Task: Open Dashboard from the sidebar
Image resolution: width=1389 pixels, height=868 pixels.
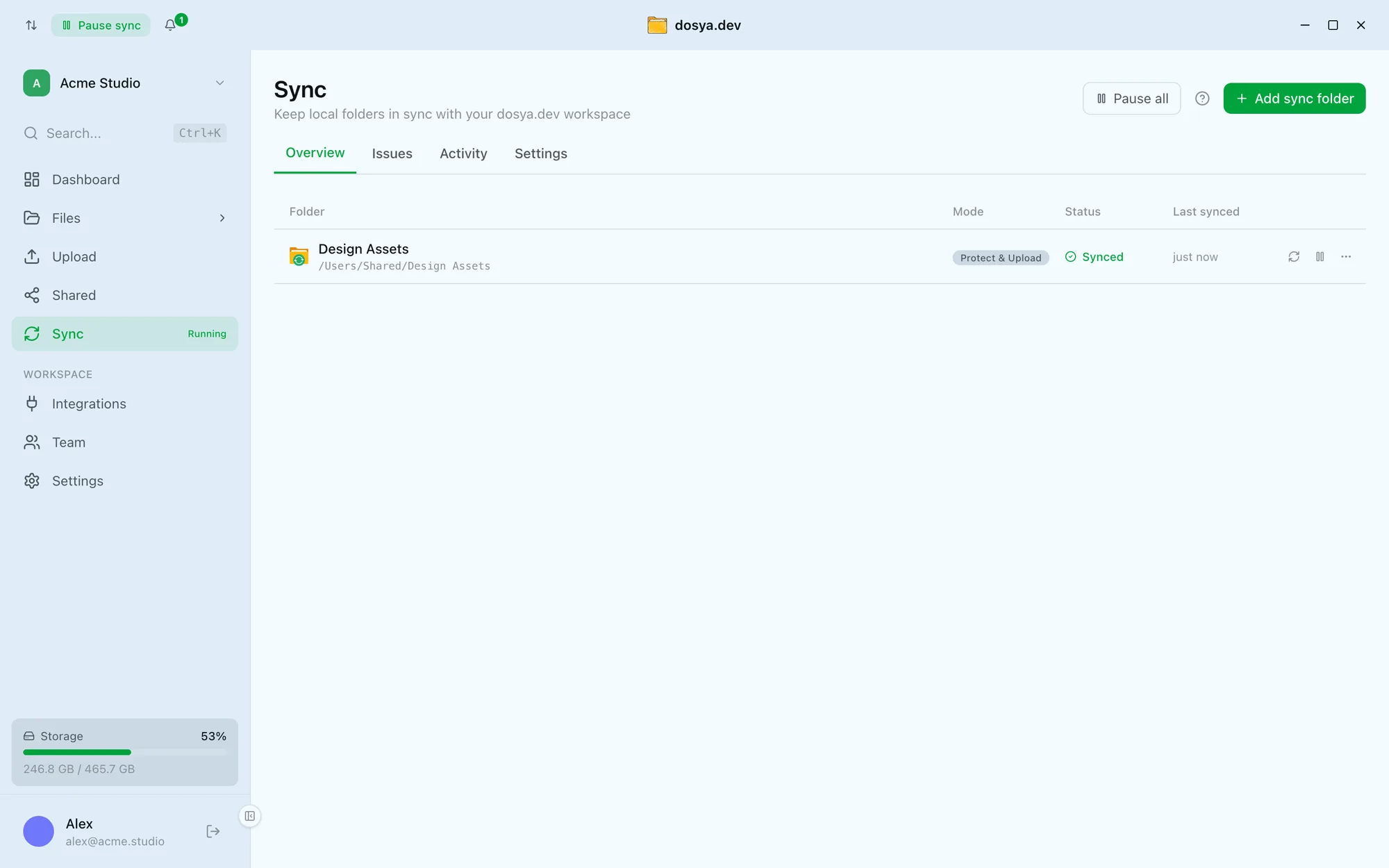Action: tap(125, 179)
